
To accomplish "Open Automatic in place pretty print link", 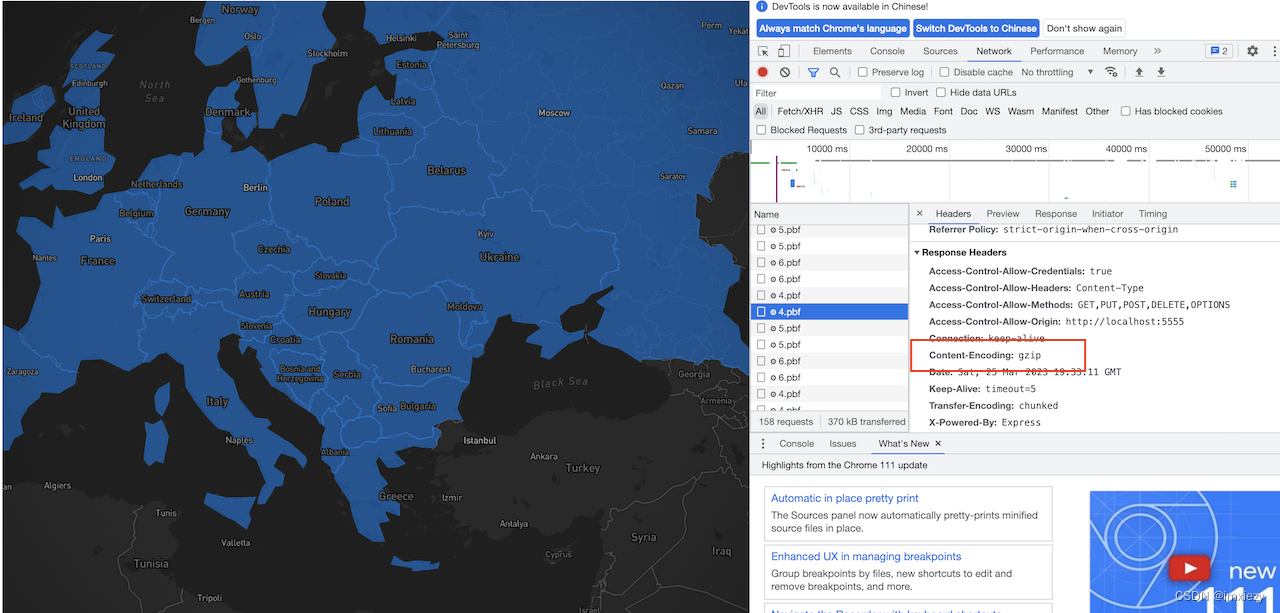I will (x=845, y=498).
